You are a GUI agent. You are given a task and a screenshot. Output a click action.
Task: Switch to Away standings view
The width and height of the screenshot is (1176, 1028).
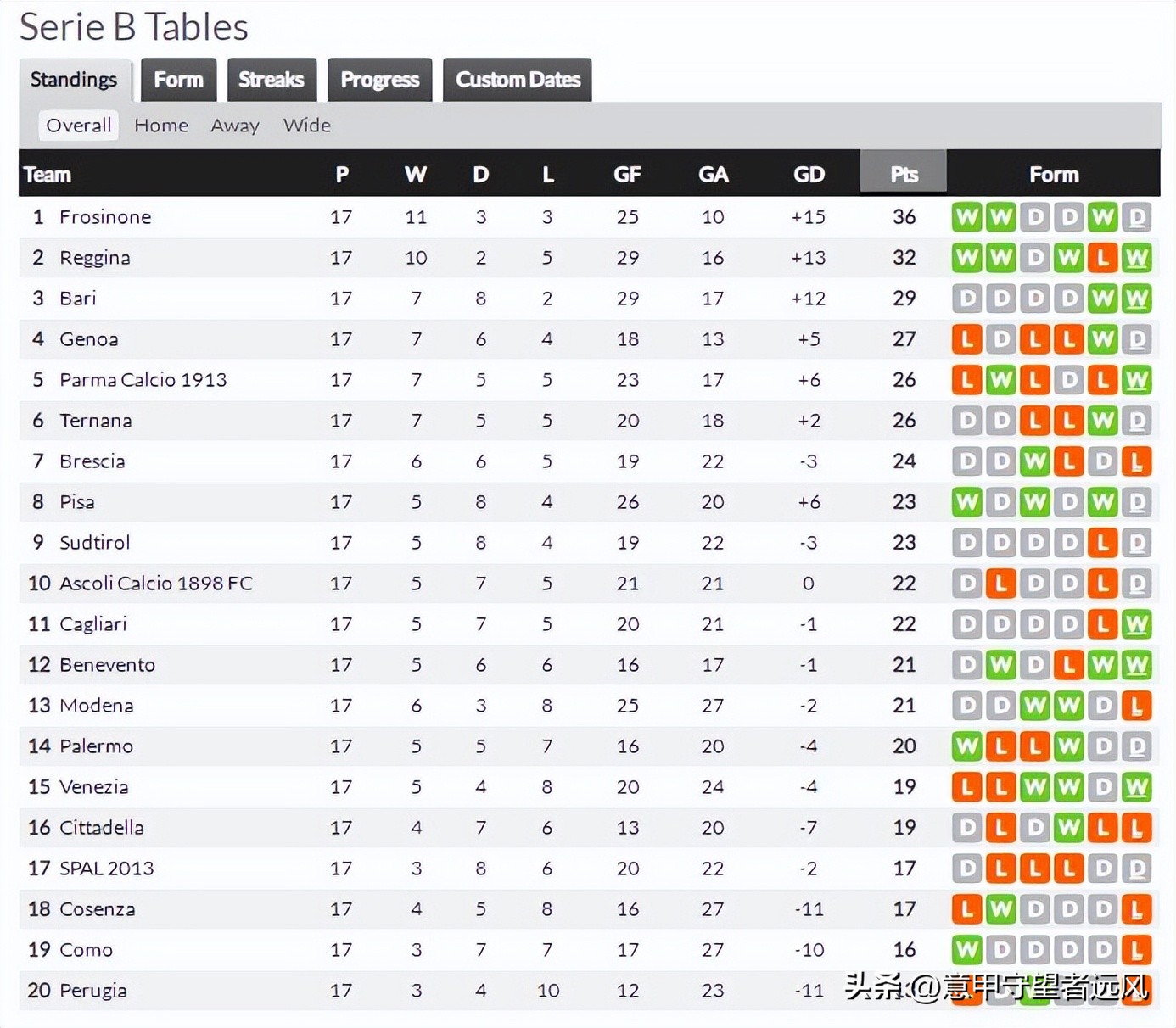click(235, 126)
